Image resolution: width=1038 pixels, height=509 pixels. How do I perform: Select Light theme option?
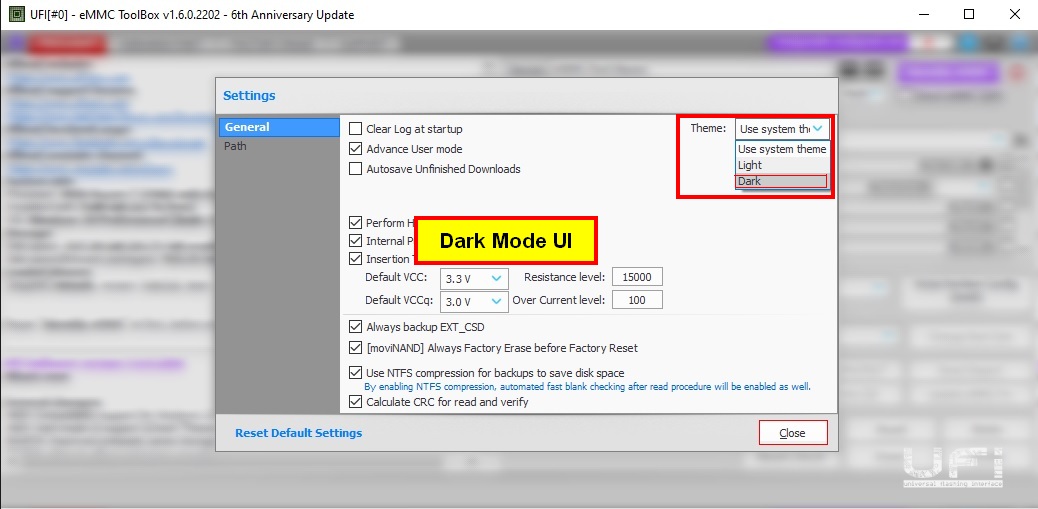(782, 165)
